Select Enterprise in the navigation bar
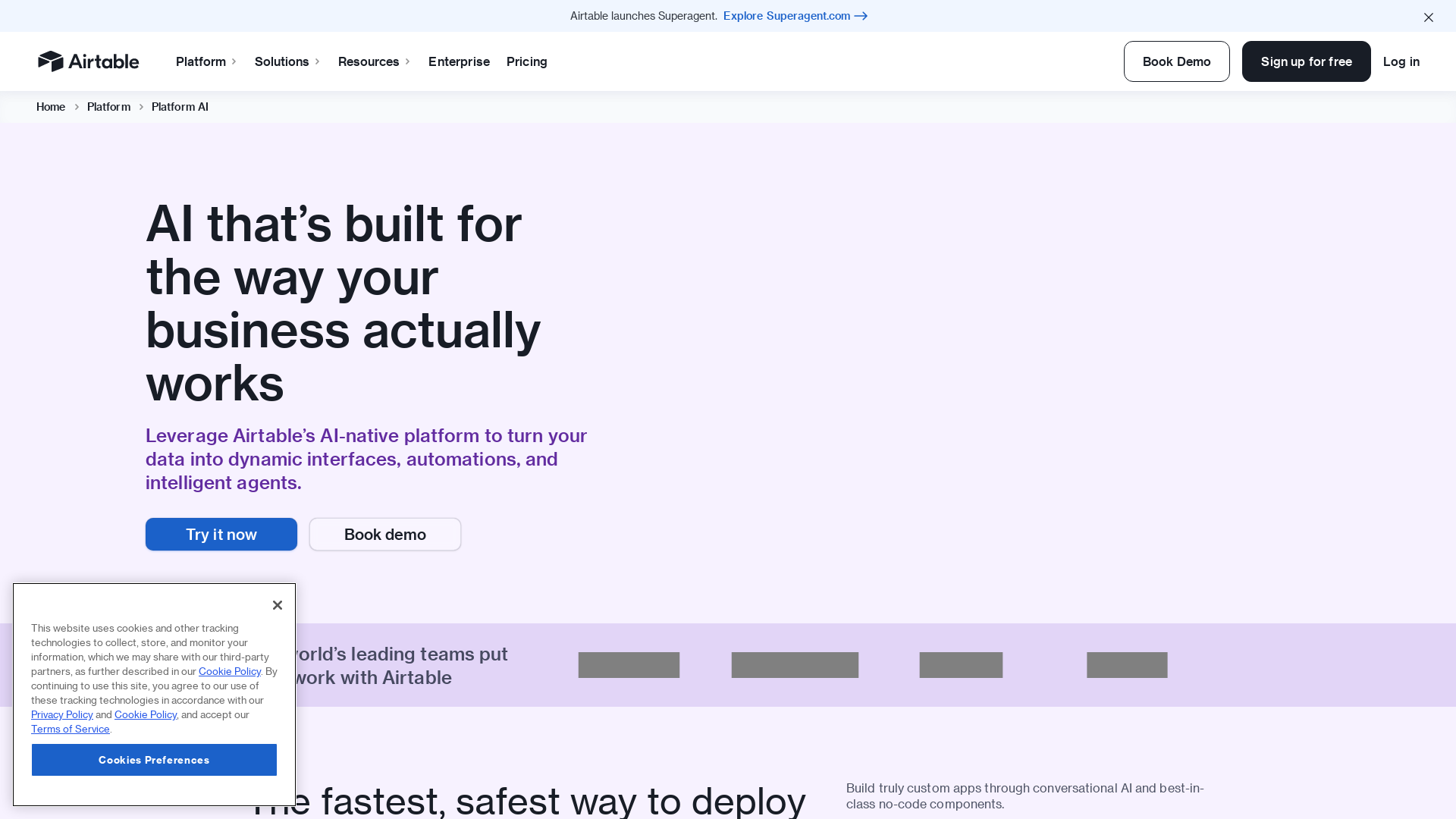 click(459, 61)
